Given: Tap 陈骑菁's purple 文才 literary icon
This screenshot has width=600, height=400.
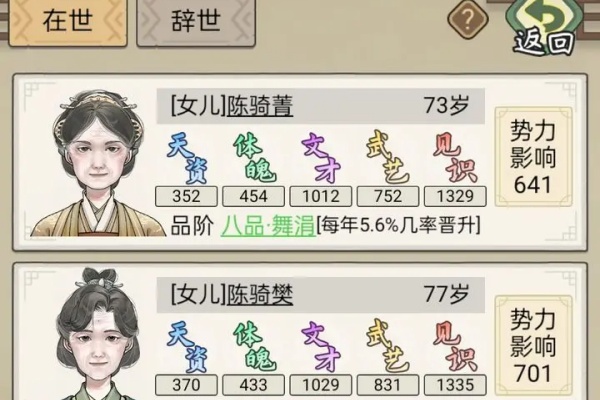Looking at the screenshot, I should 321,158.
